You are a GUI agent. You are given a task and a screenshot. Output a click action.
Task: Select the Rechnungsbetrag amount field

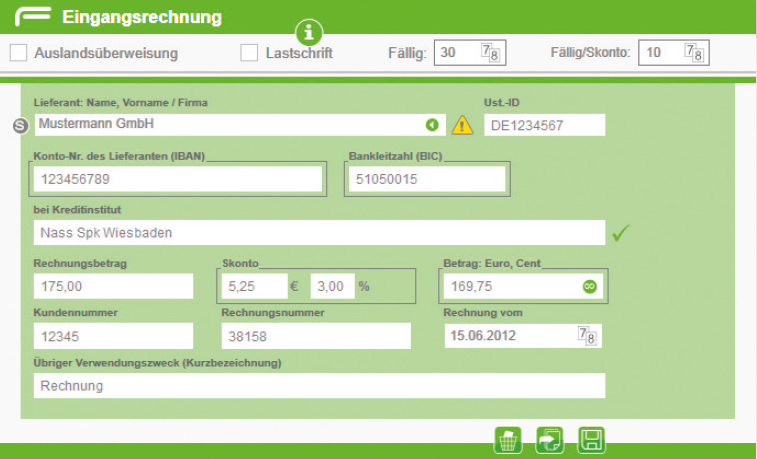pos(112,286)
